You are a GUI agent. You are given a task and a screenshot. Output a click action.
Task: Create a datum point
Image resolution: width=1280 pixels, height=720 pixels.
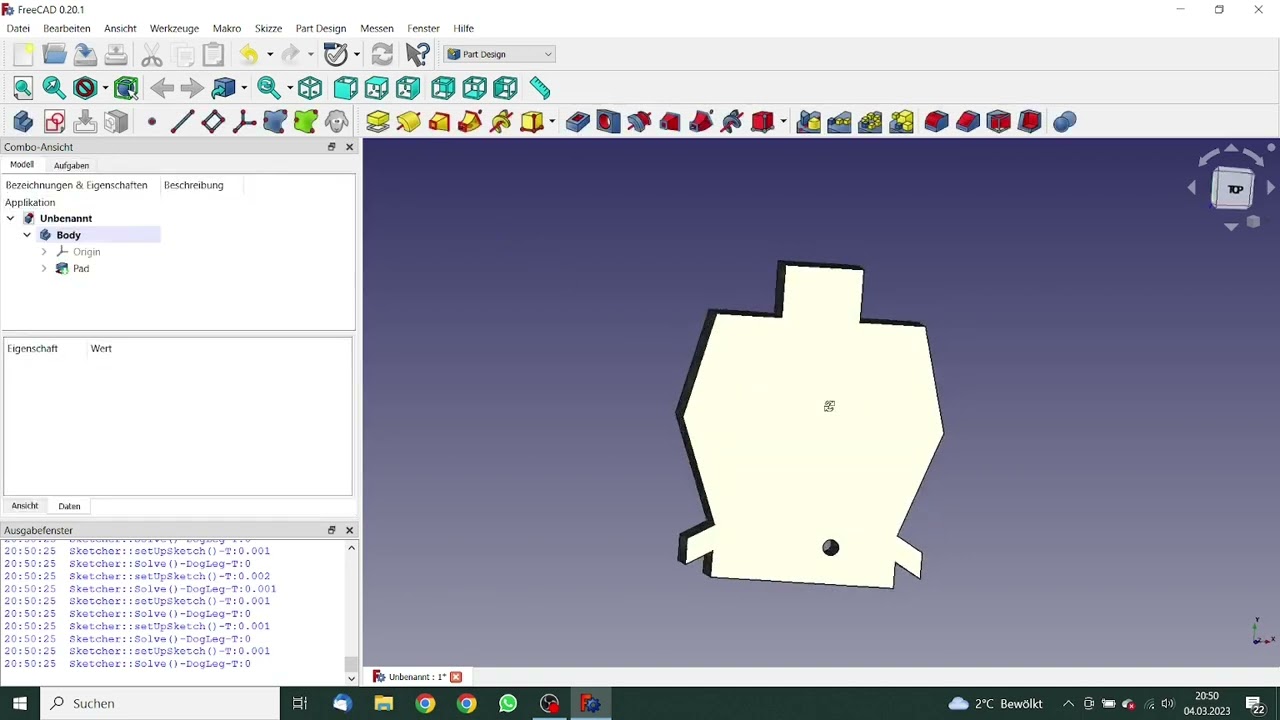point(151,122)
